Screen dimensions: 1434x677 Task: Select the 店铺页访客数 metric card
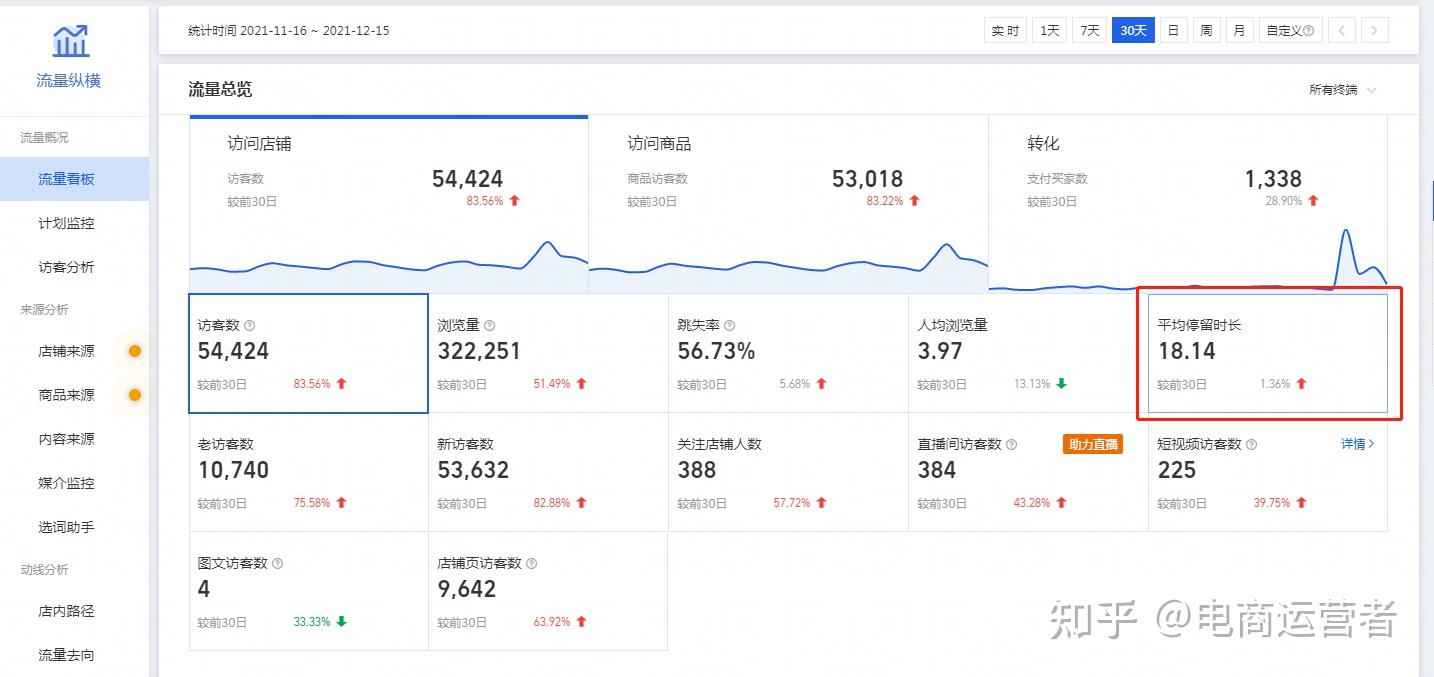548,591
